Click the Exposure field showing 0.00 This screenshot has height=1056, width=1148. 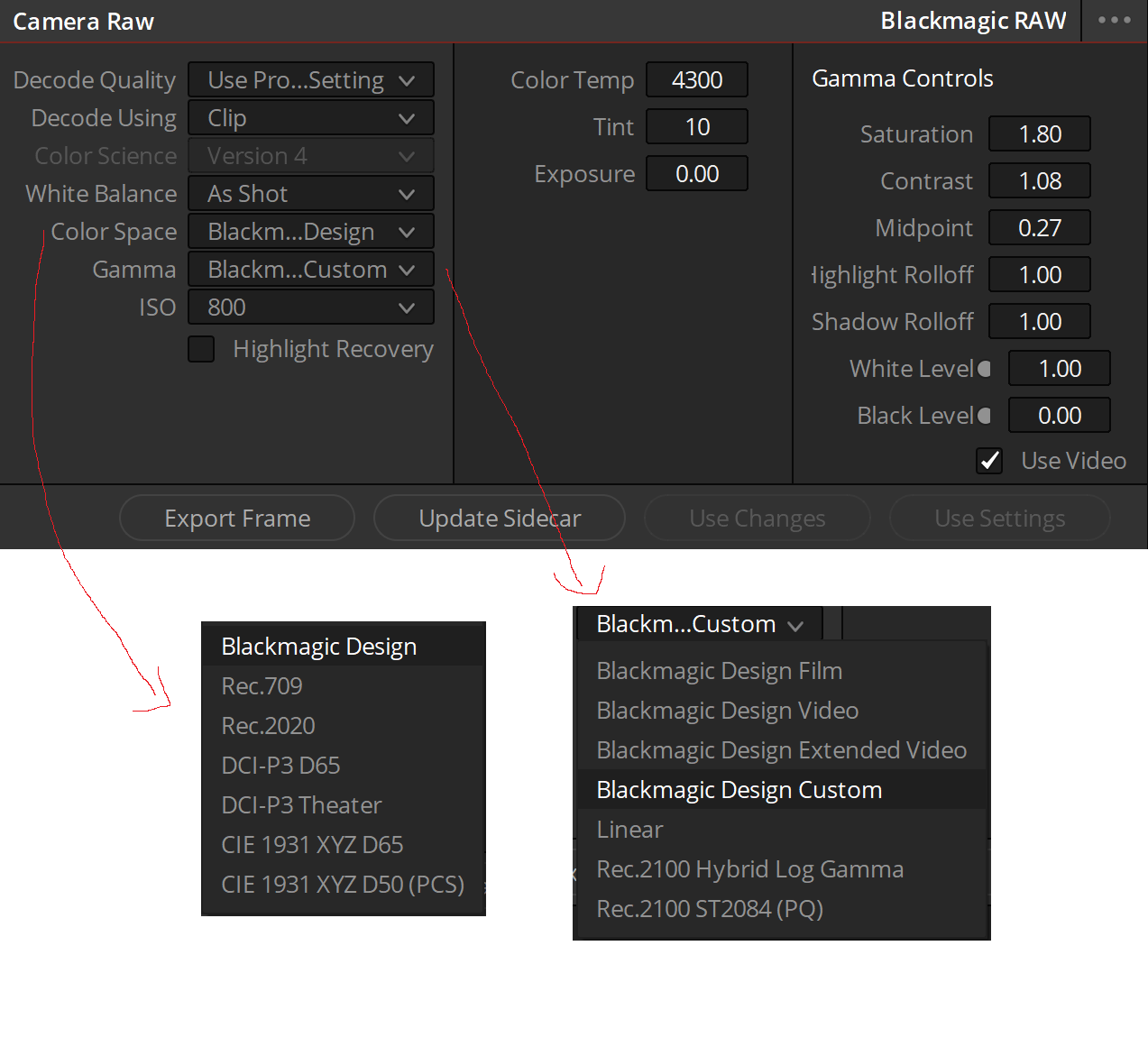pyautogui.click(x=697, y=173)
